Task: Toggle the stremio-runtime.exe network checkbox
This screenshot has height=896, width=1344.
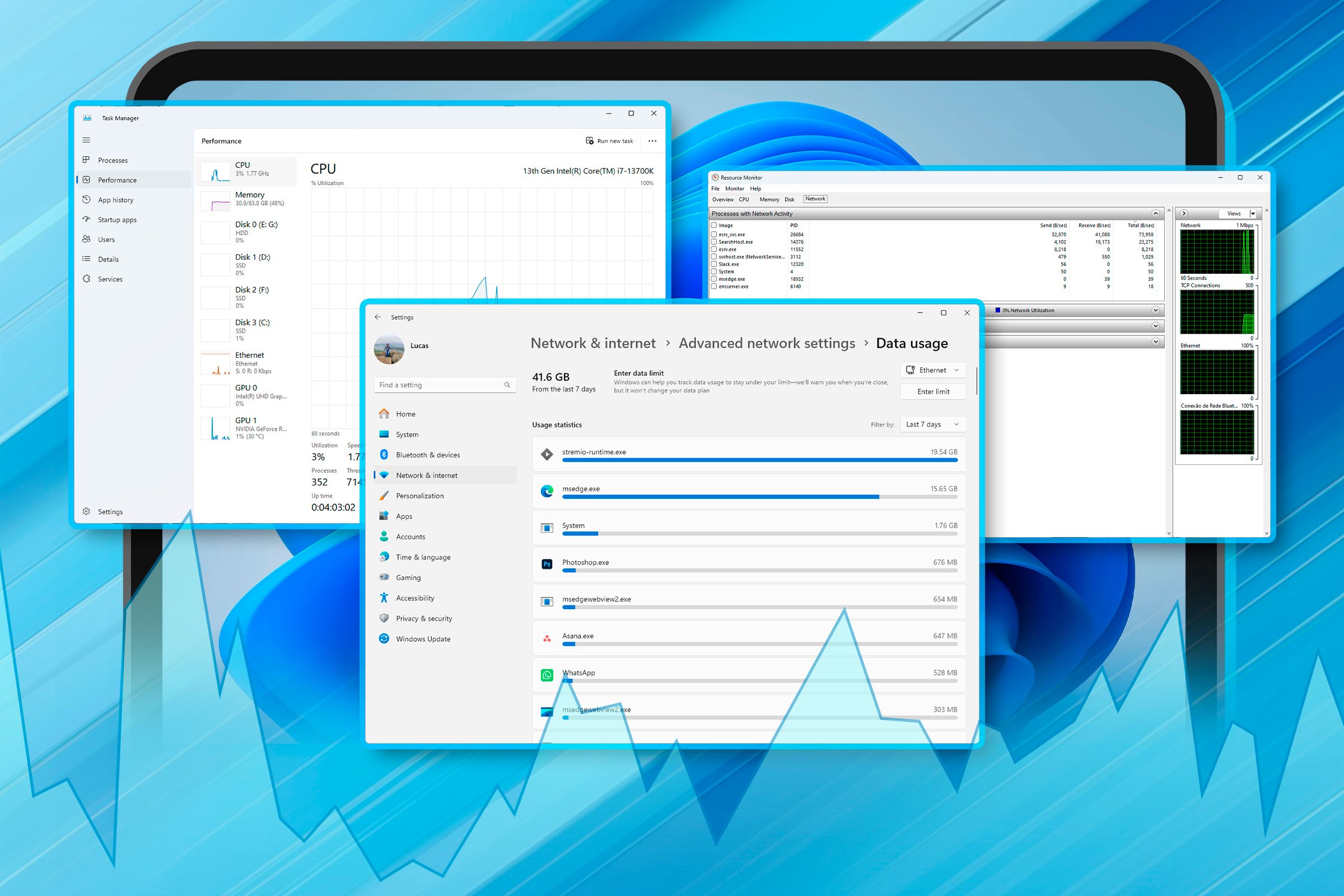Action: pos(545,452)
